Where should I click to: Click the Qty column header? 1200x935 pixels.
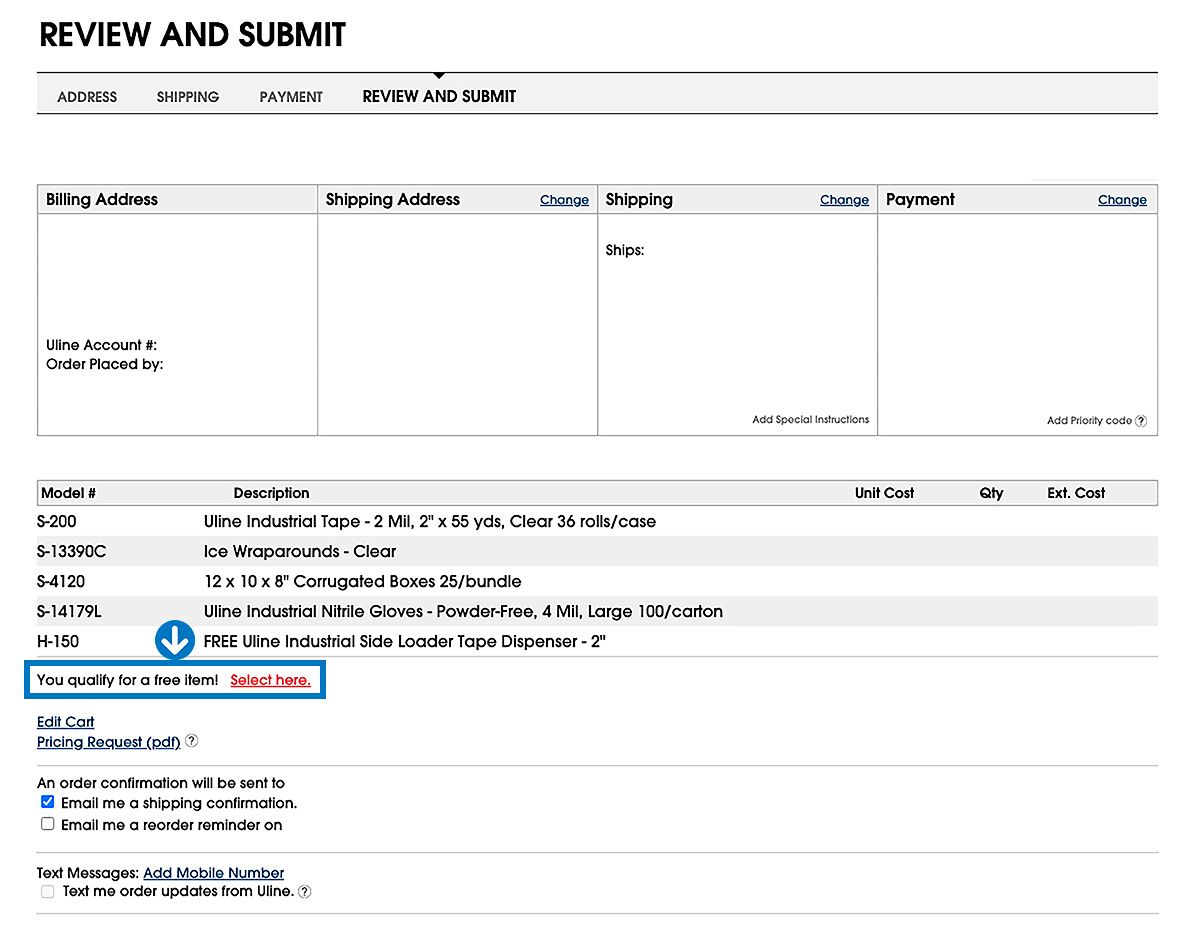click(991, 493)
